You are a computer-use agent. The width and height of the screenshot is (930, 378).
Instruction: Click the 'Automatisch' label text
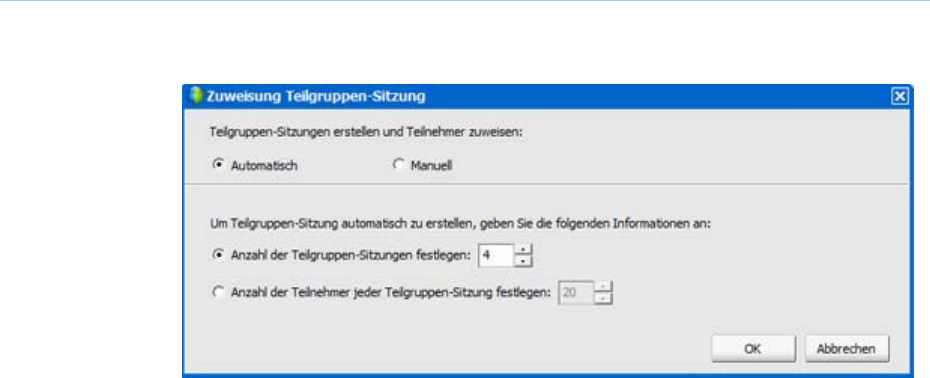[x=263, y=166]
